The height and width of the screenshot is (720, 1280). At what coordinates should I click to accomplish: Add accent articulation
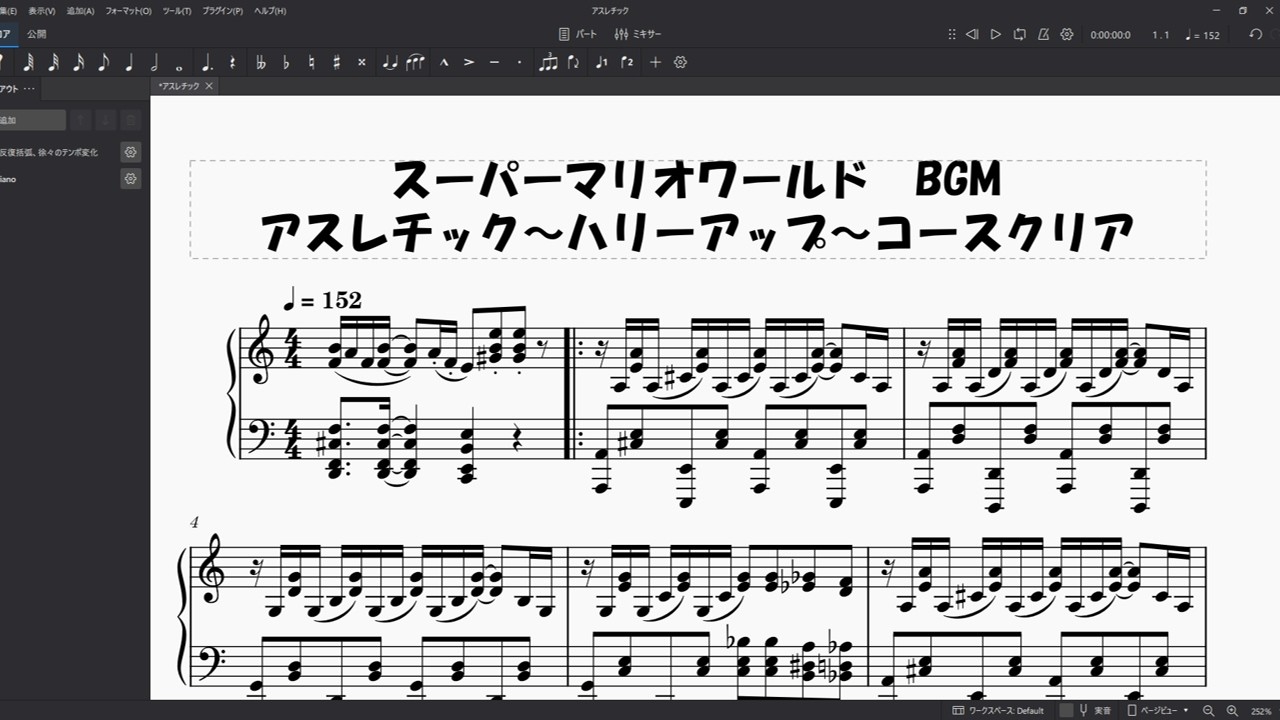469,62
